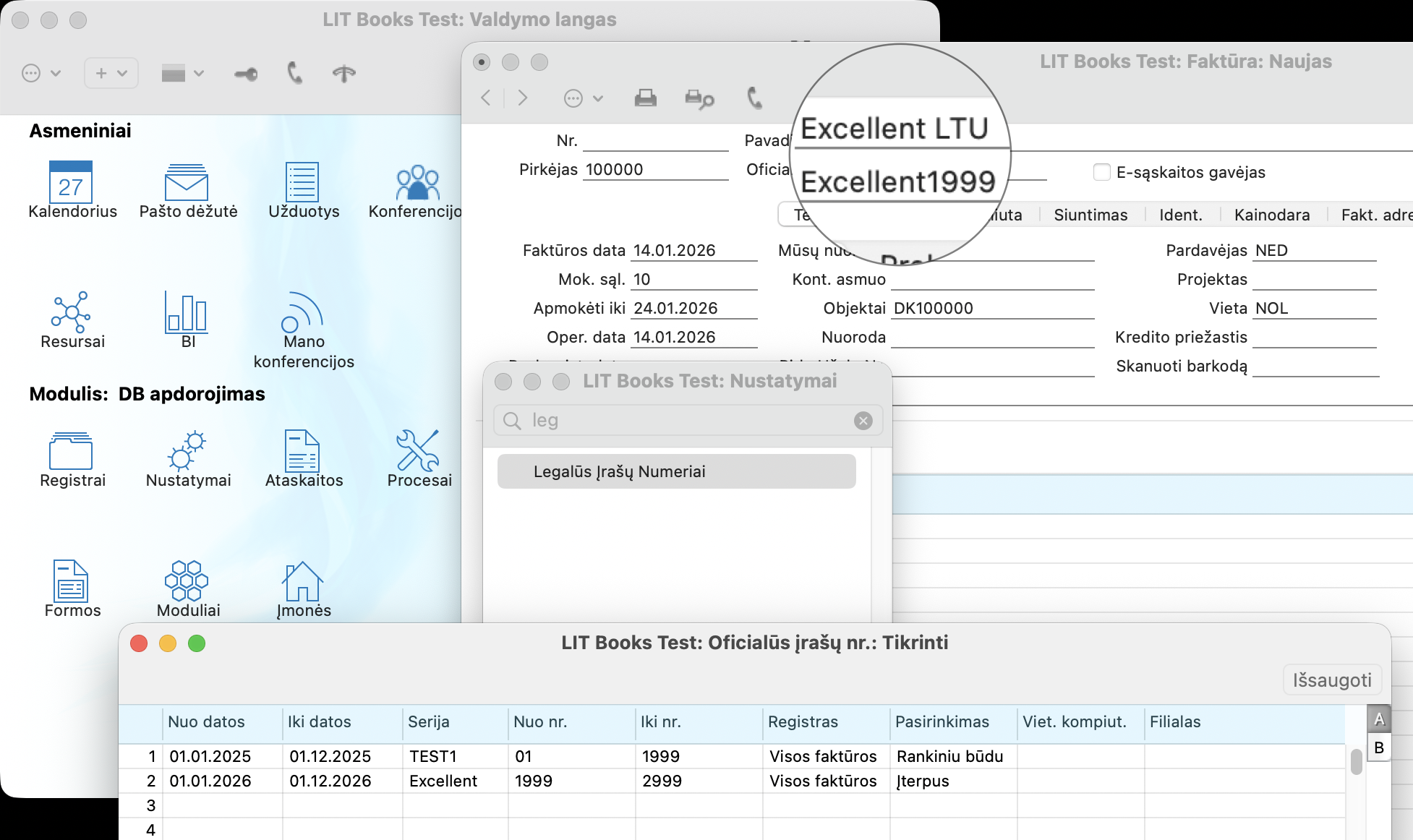Expand the plus dropdown in the control window
This screenshot has width=1413, height=840.
tap(111, 73)
